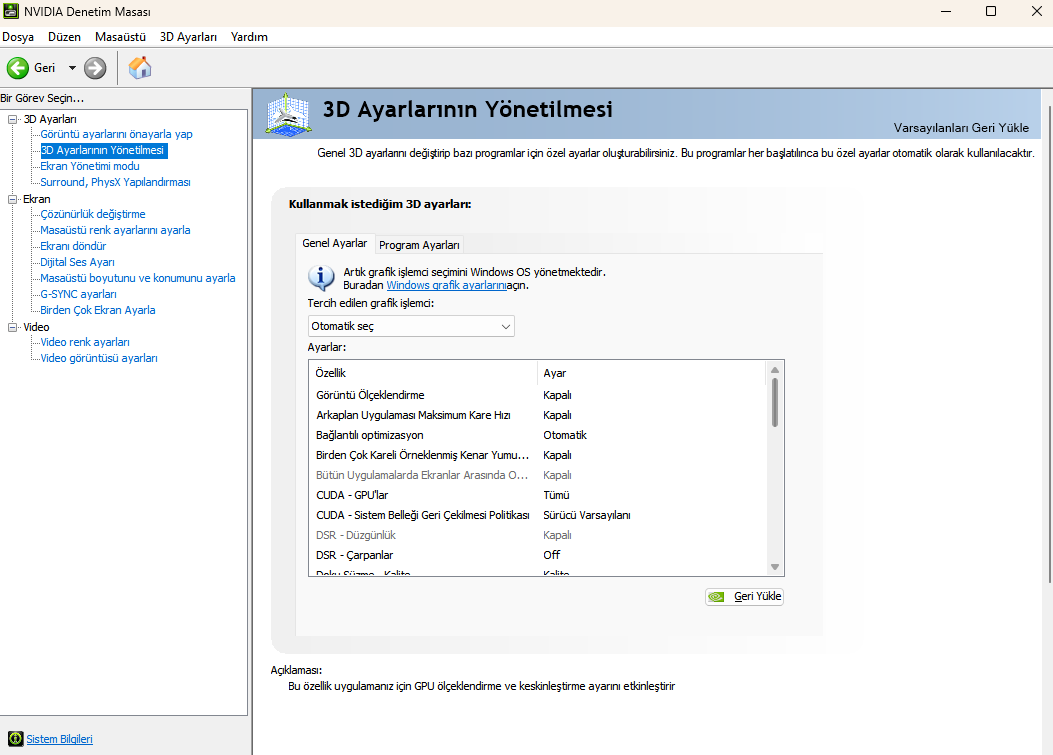Click the Sürücü Varsayılanı value
The image size is (1053, 755).
(587, 515)
